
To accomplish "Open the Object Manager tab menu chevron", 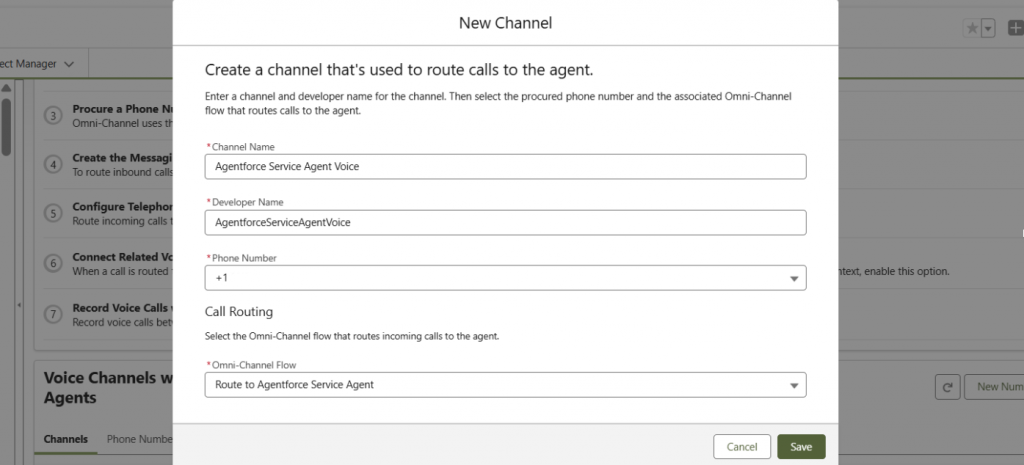I will [x=69, y=64].
